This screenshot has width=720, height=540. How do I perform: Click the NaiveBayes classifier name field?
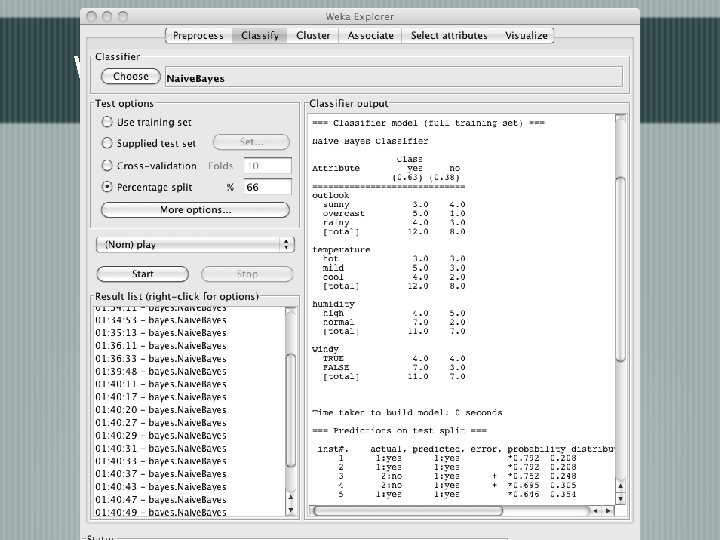click(390, 78)
